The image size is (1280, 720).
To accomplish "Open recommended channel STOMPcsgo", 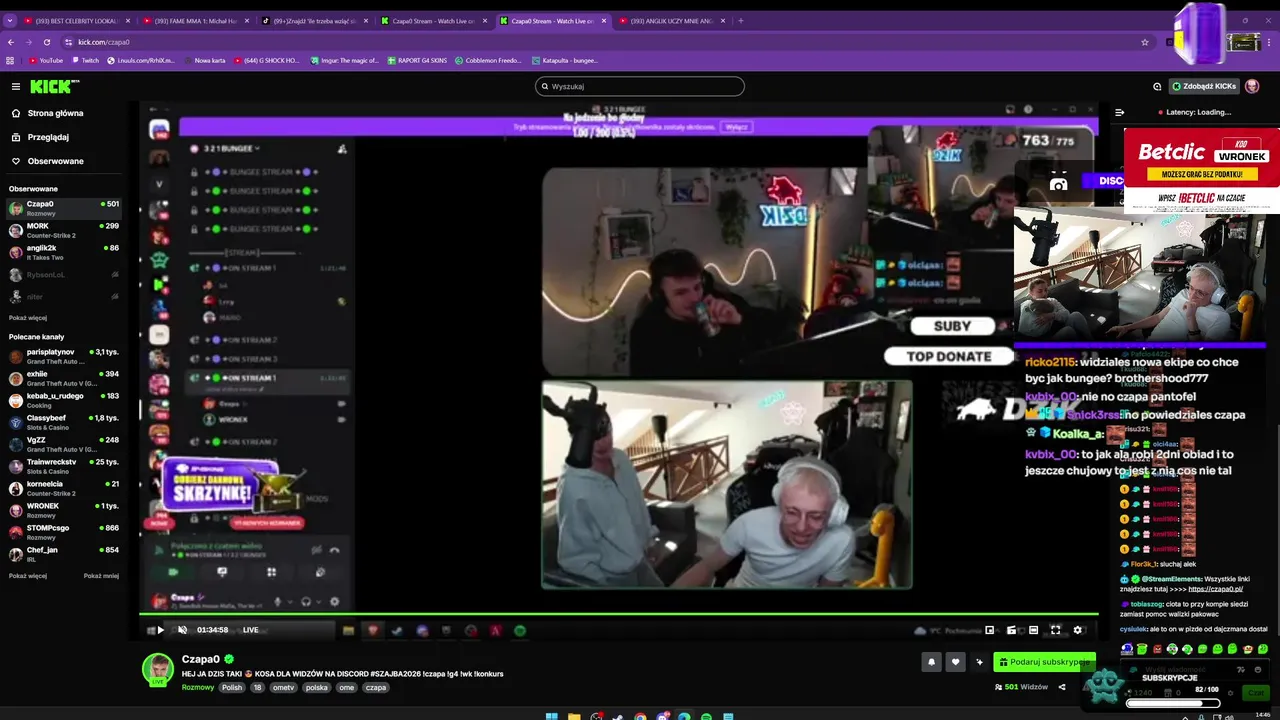I will [64, 532].
